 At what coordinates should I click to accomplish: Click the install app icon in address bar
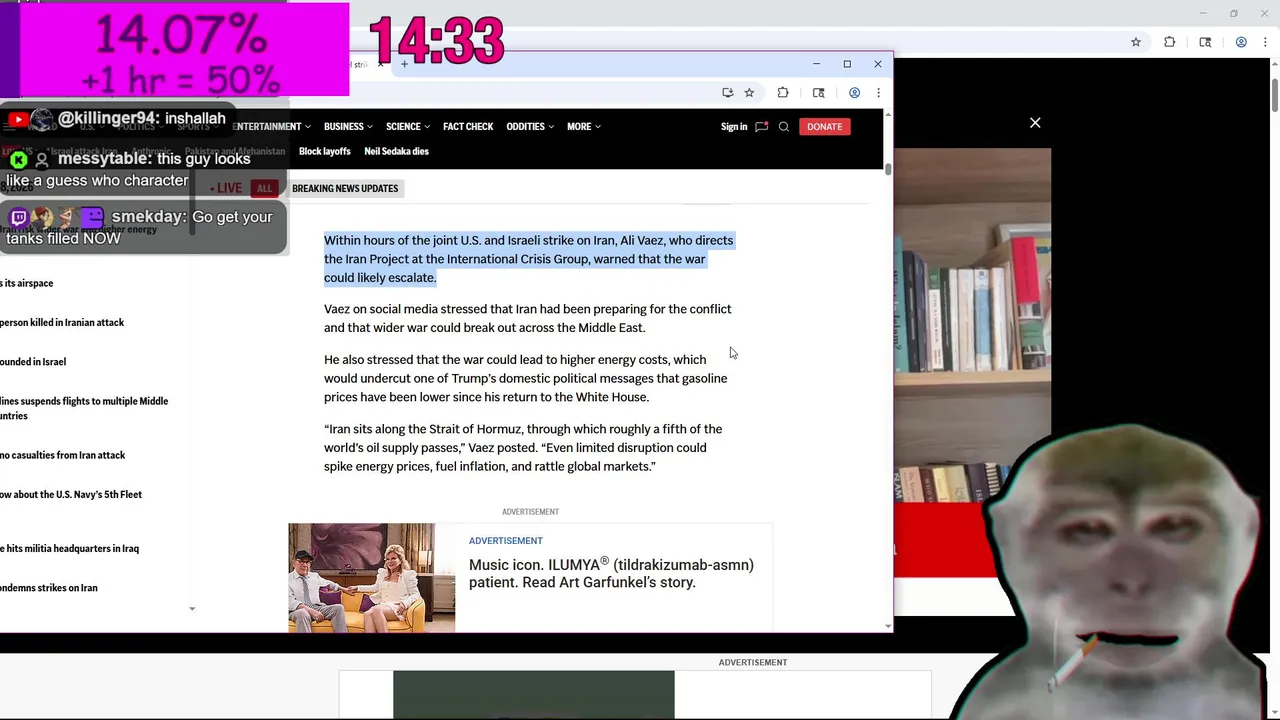pyautogui.click(x=728, y=93)
